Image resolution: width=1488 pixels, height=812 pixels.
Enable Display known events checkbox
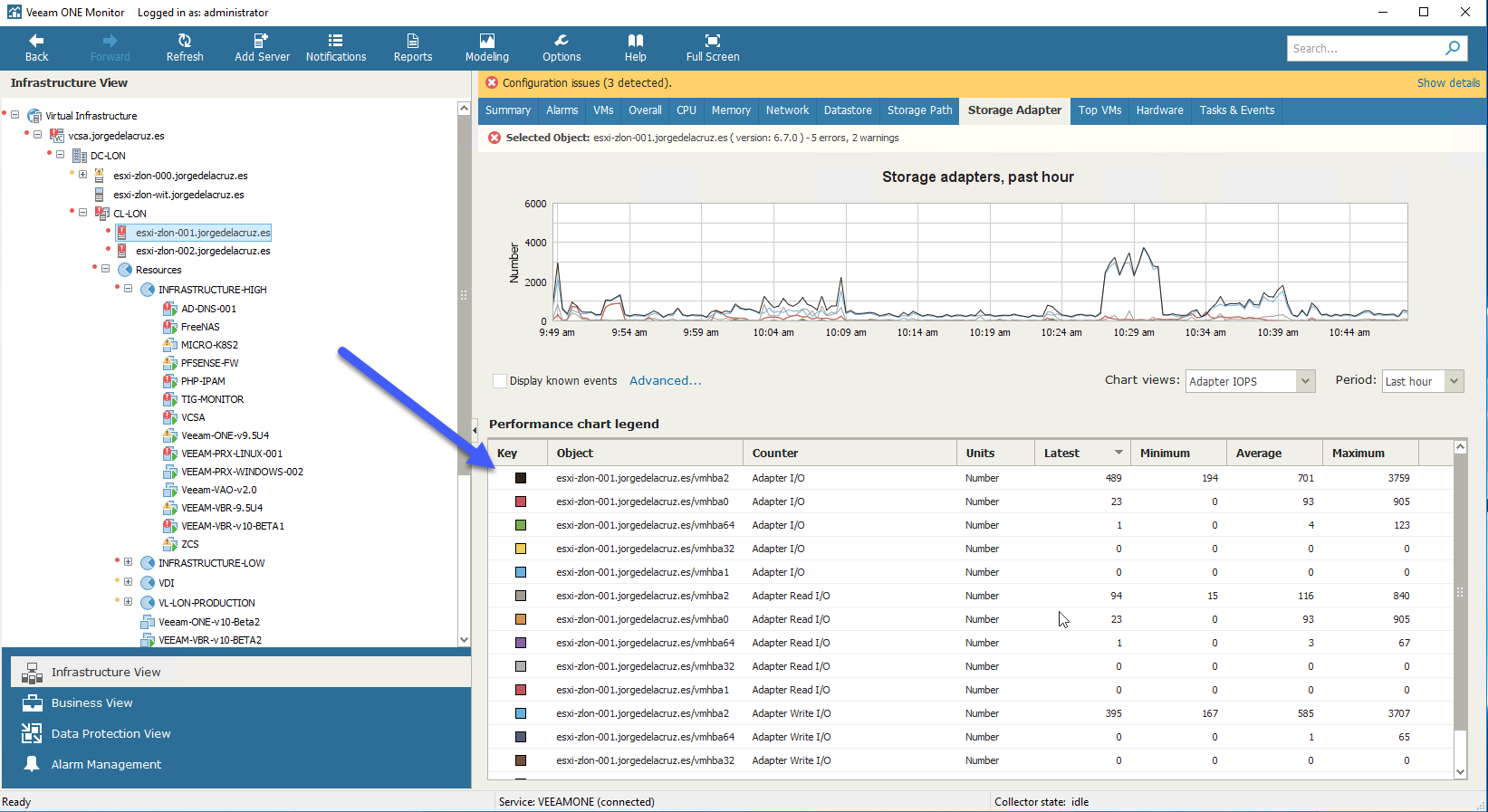pos(499,381)
